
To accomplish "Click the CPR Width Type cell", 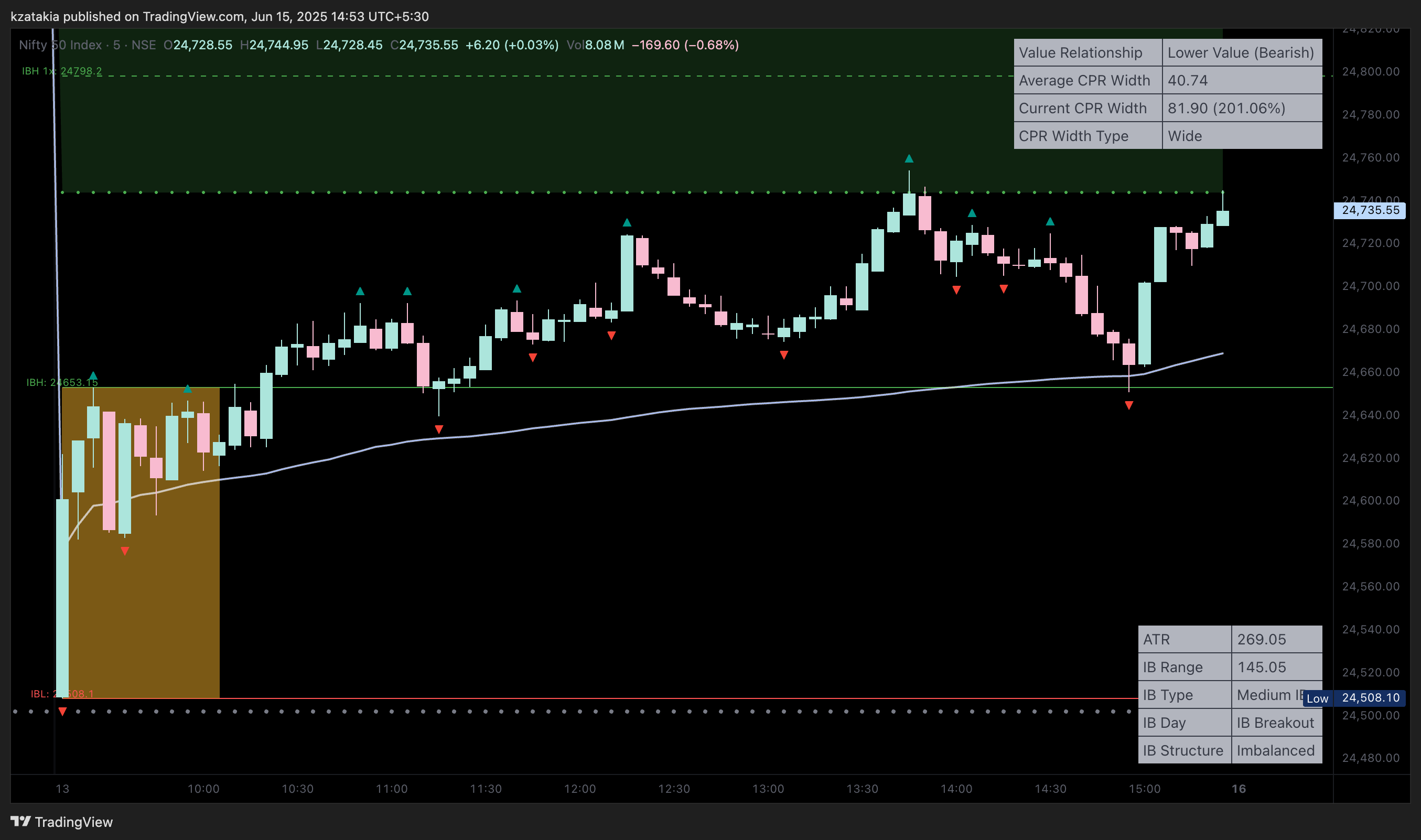I will click(1088, 136).
